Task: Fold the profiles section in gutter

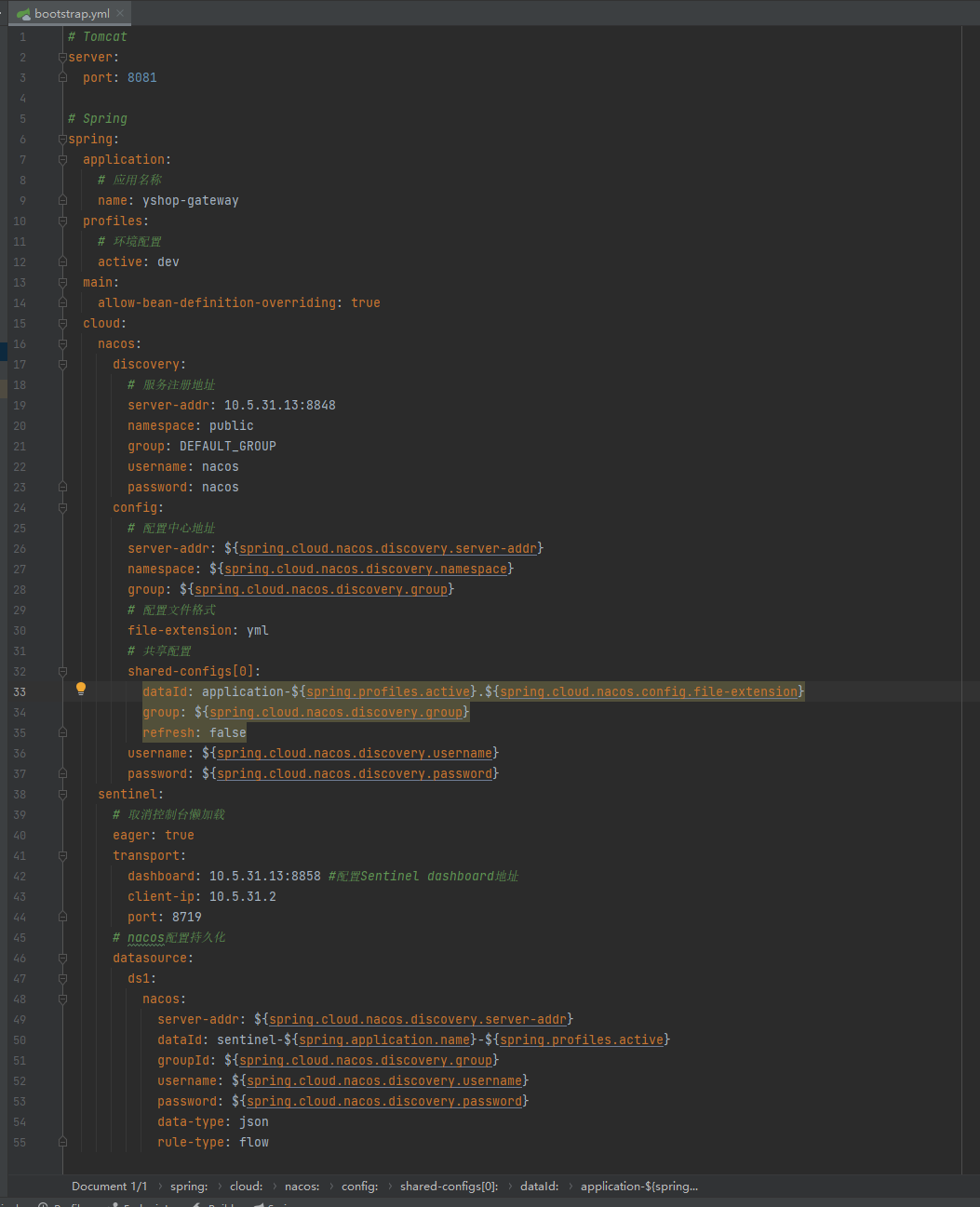Action: [62, 221]
